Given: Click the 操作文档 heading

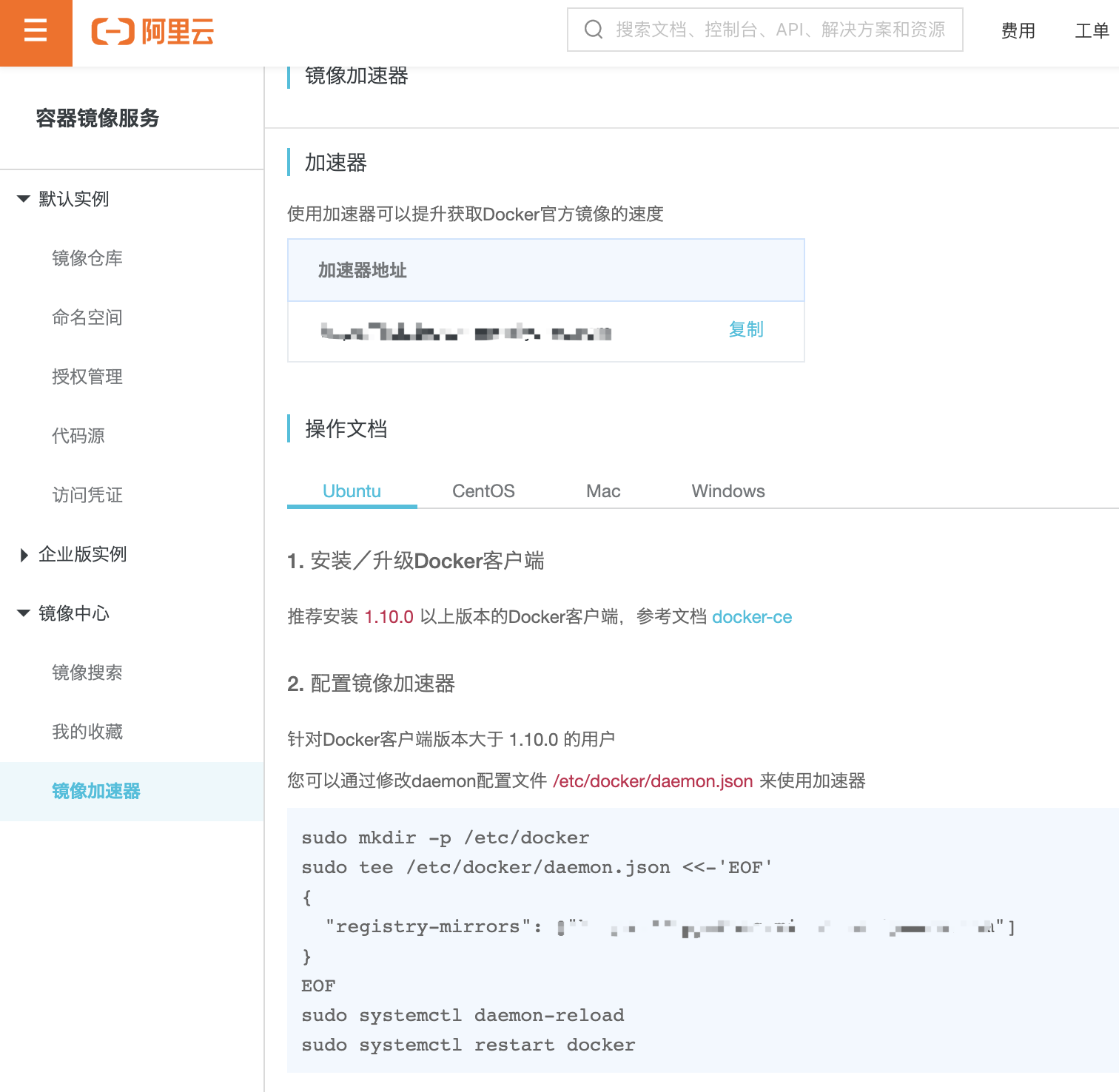Looking at the screenshot, I should 346,429.
